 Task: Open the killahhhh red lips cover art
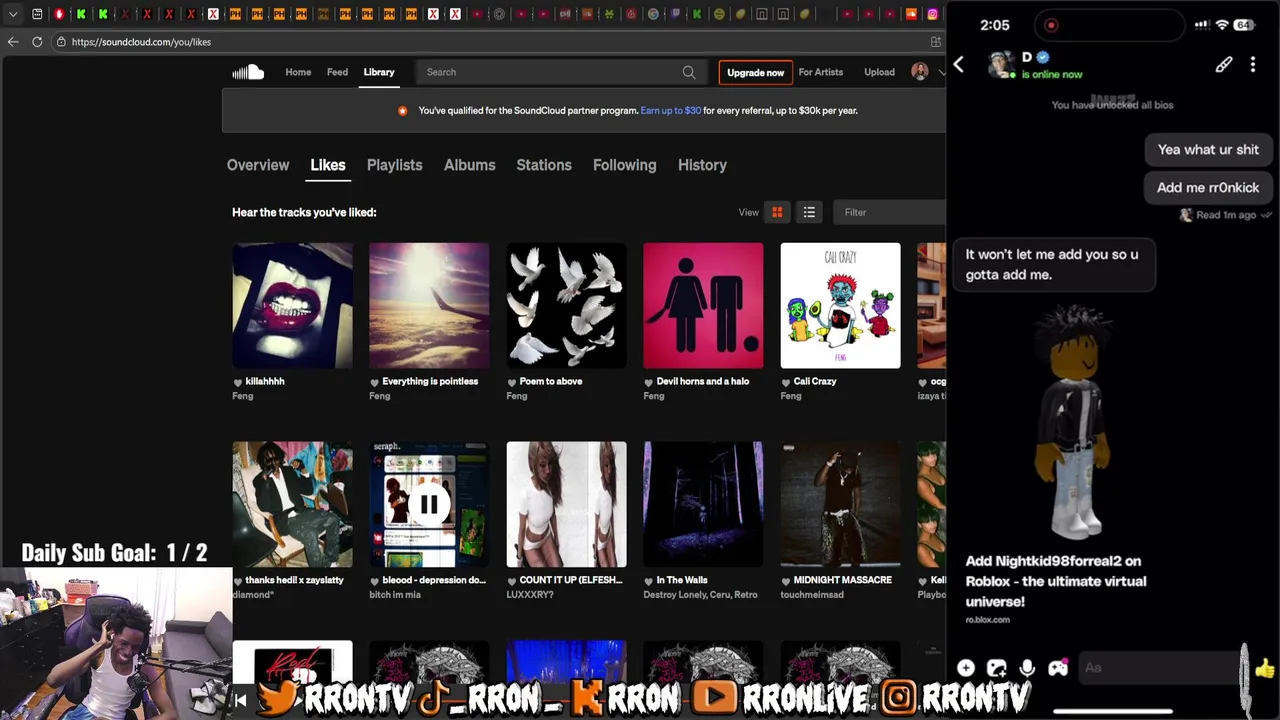point(292,306)
